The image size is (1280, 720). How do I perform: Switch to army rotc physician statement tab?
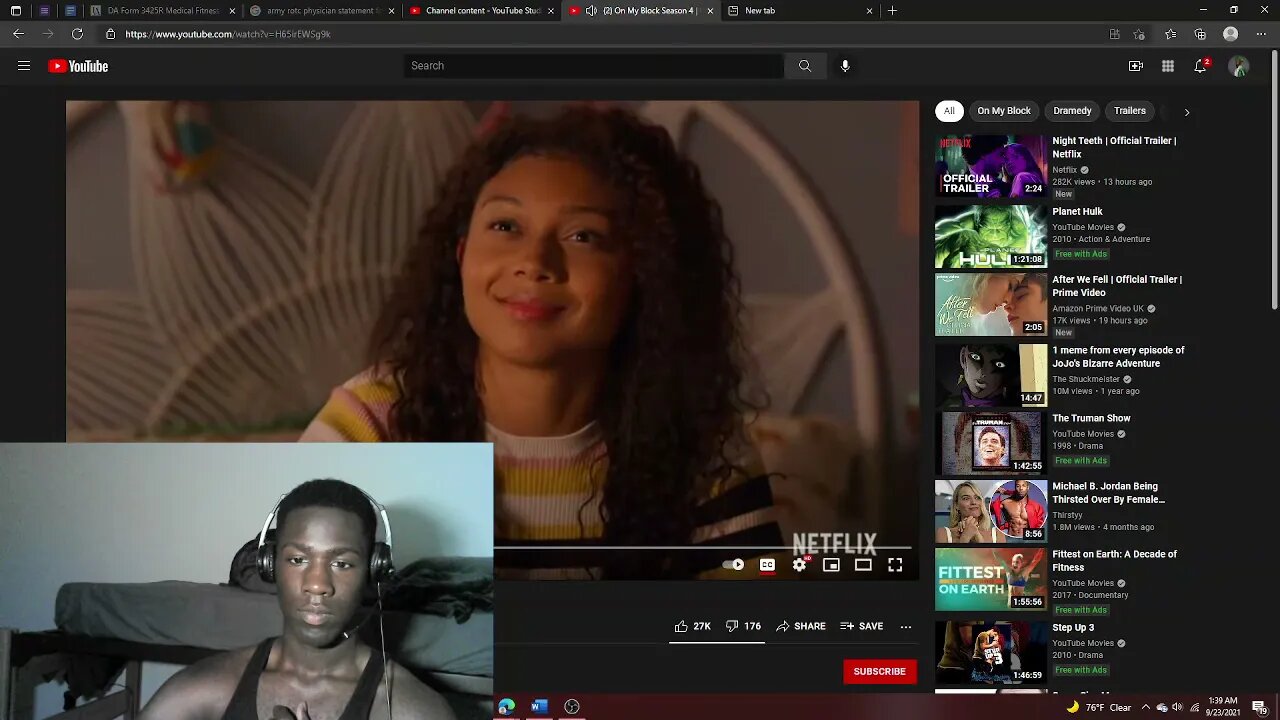[x=322, y=11]
